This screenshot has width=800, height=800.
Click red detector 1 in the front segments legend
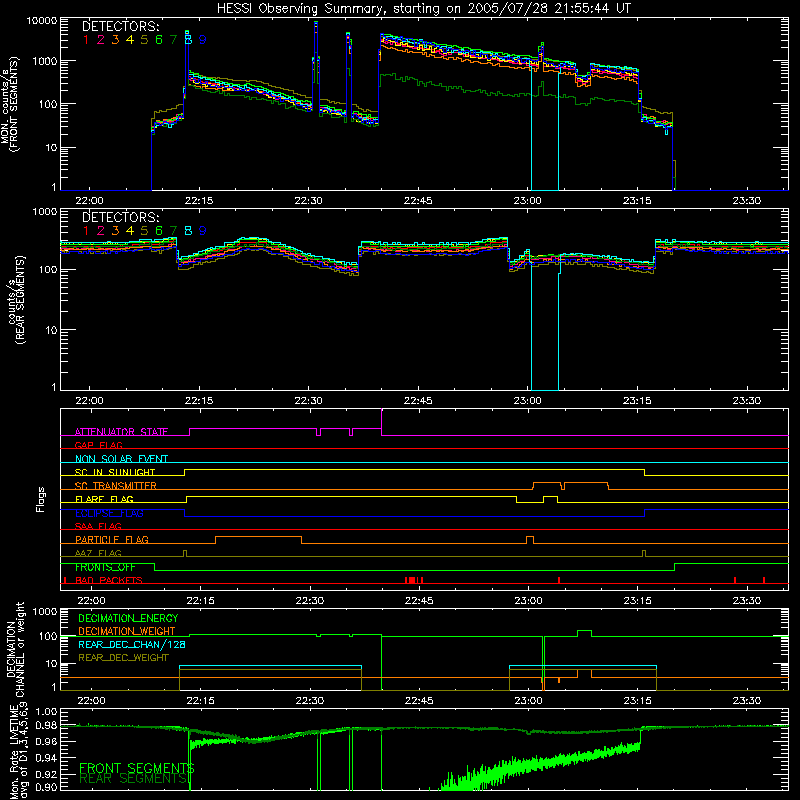[x=86, y=40]
